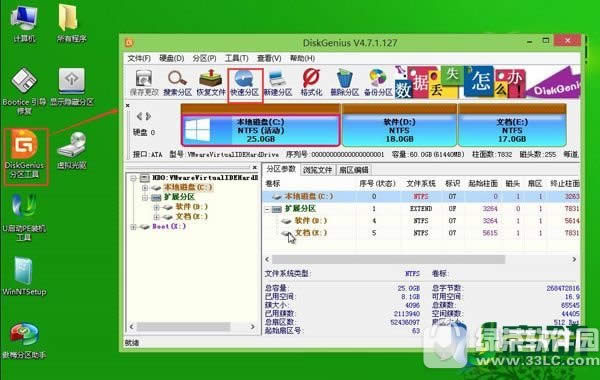Select the 软件(D:) partition bar block
600x380 pixels.
tap(399, 130)
